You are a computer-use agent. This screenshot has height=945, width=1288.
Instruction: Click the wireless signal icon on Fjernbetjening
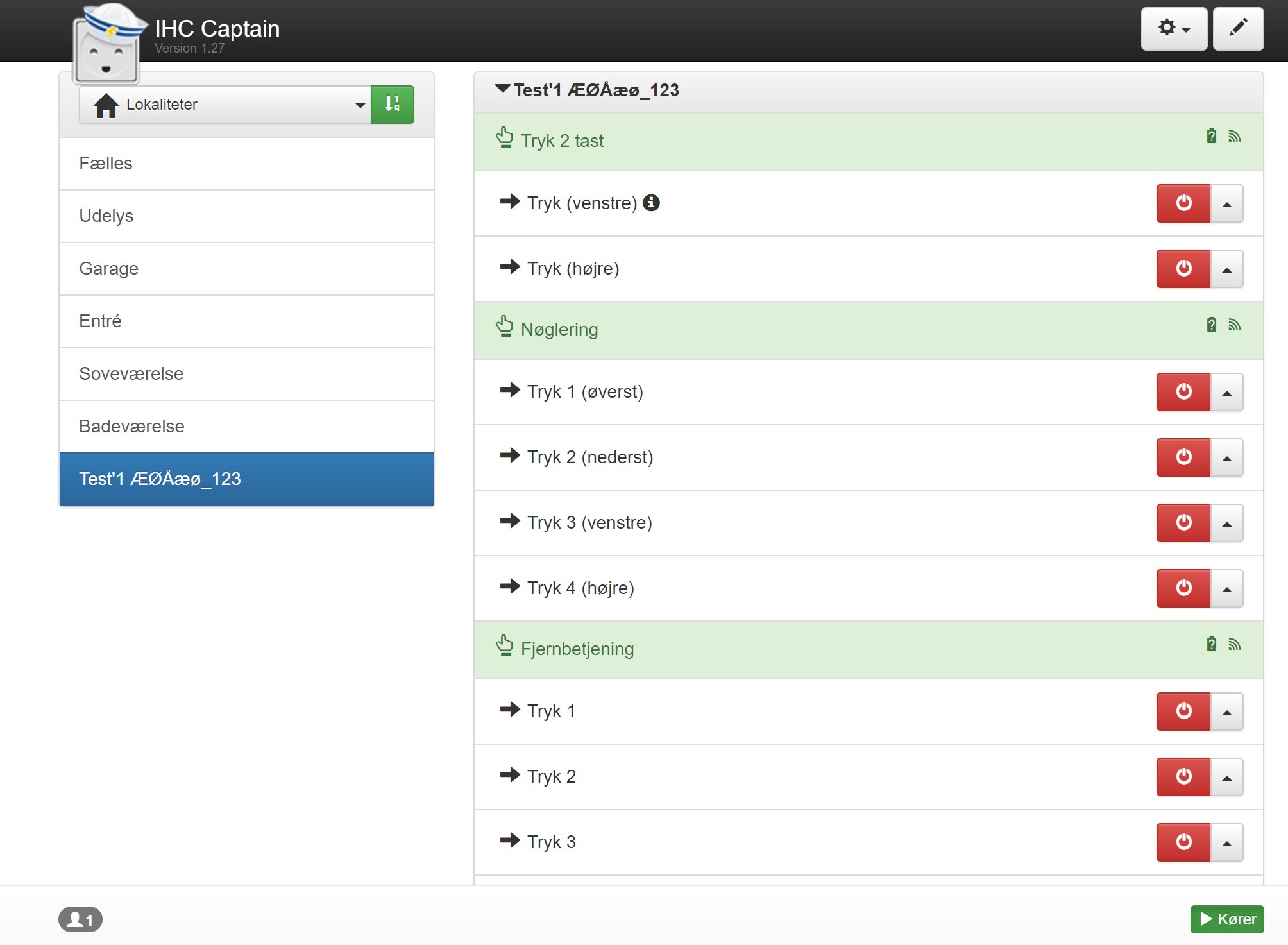click(x=1235, y=644)
